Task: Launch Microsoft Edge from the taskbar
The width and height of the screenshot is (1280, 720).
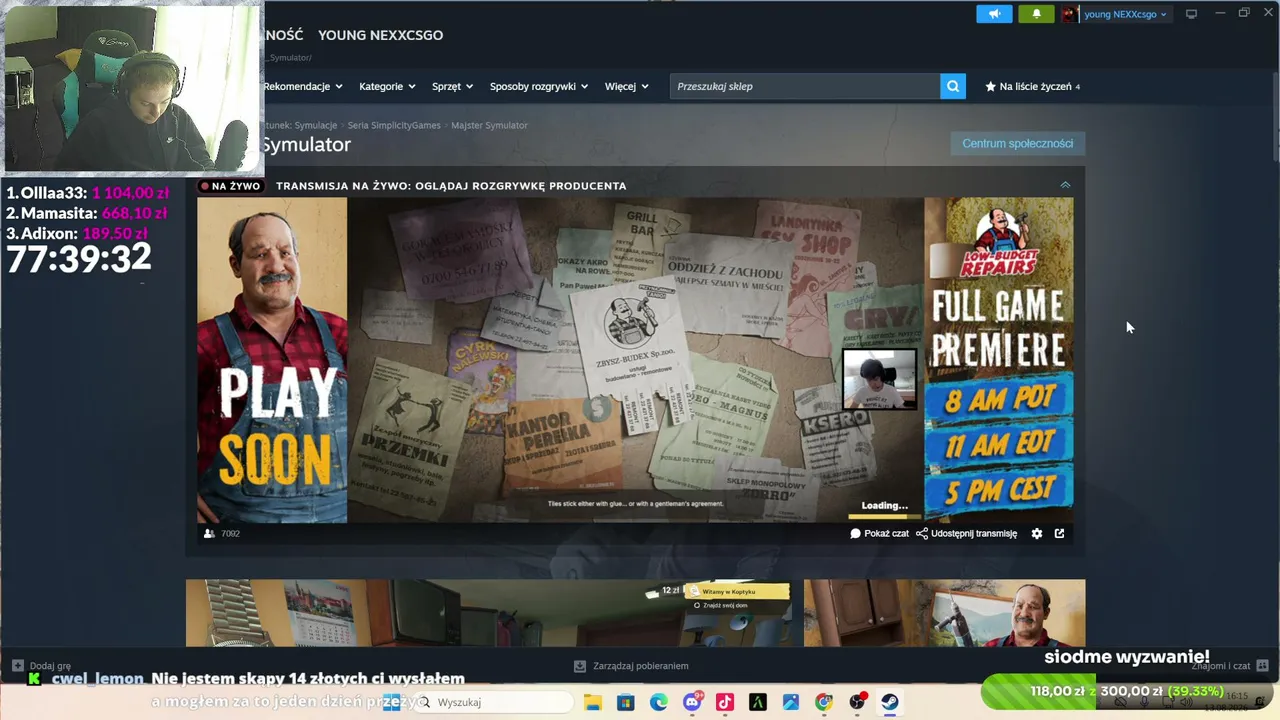Action: coord(658,702)
